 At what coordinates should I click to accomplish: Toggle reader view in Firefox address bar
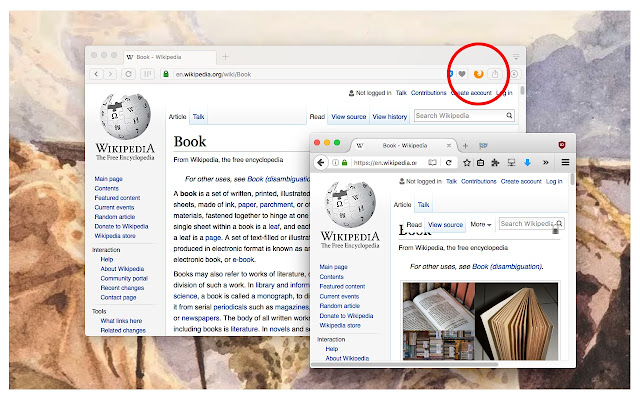coord(432,162)
